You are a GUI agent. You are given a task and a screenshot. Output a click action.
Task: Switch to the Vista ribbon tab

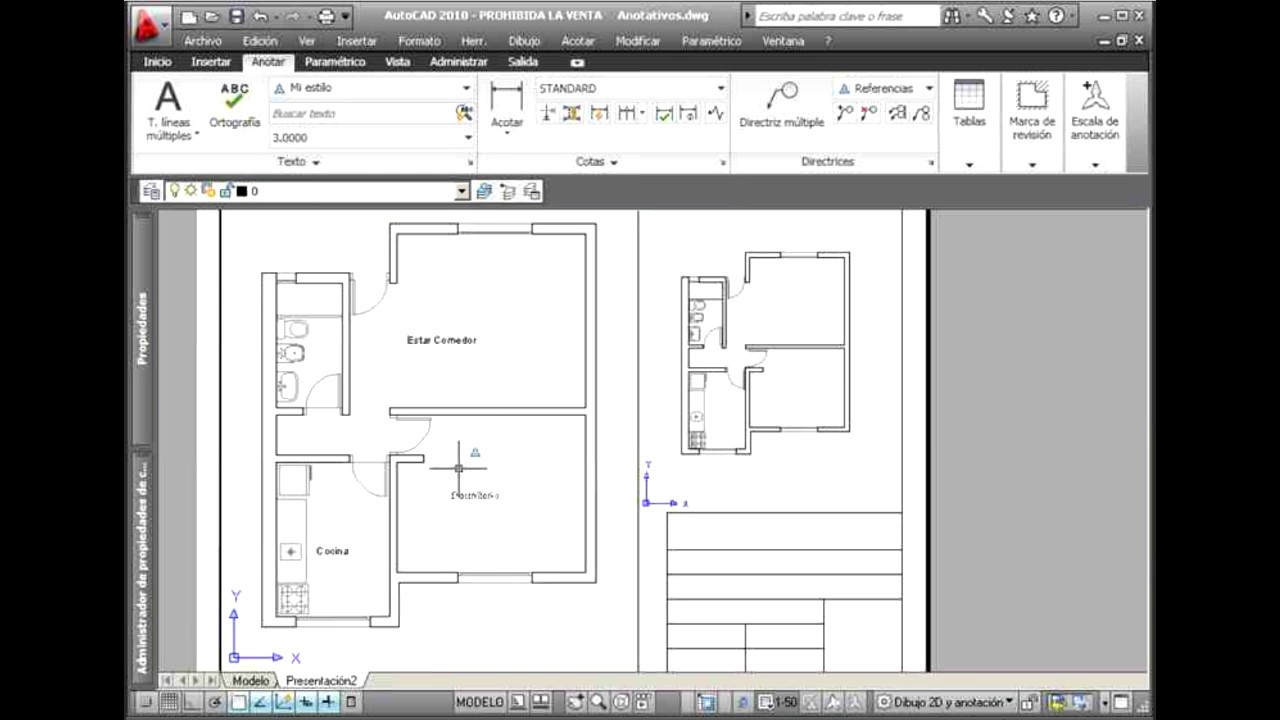coord(398,61)
